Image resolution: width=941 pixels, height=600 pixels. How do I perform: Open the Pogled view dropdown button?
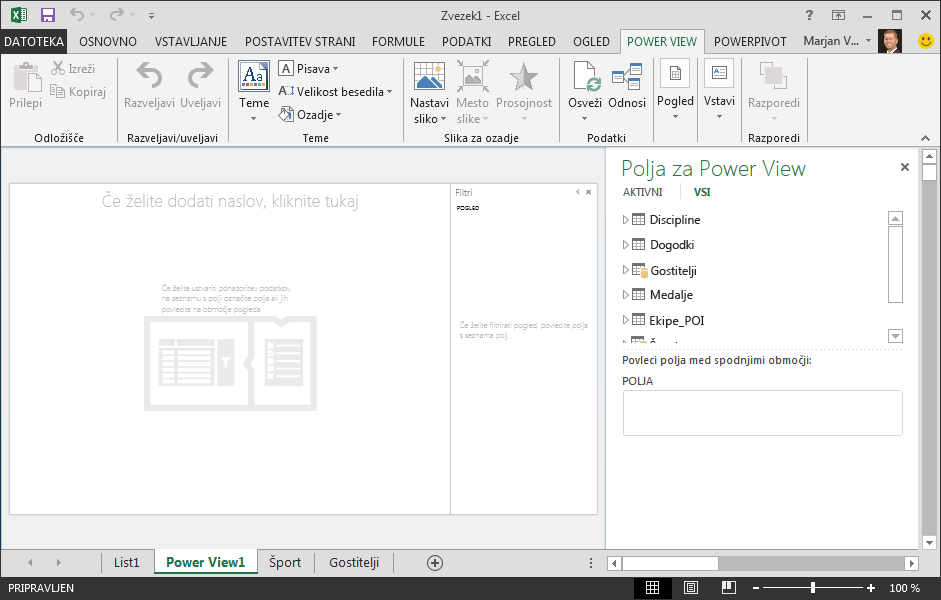675,90
